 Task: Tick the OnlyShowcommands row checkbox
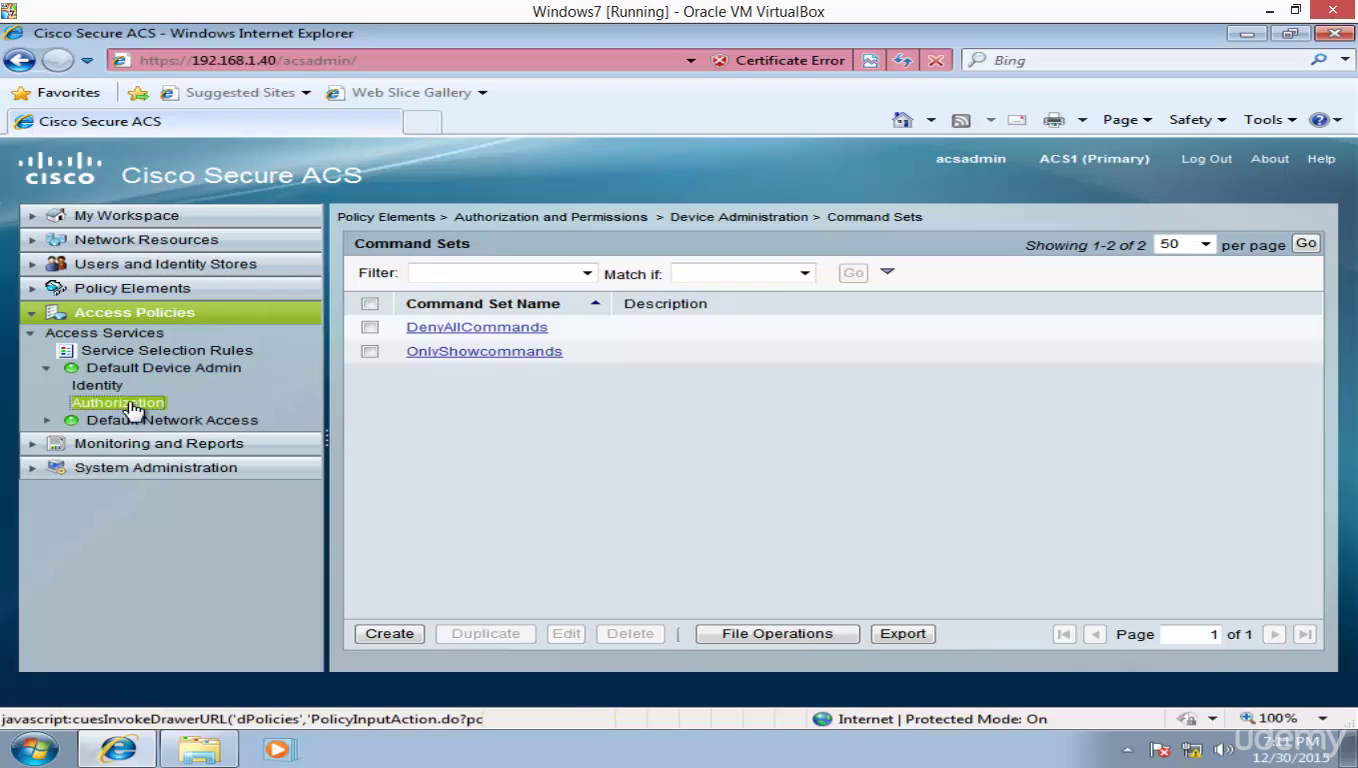tap(370, 351)
